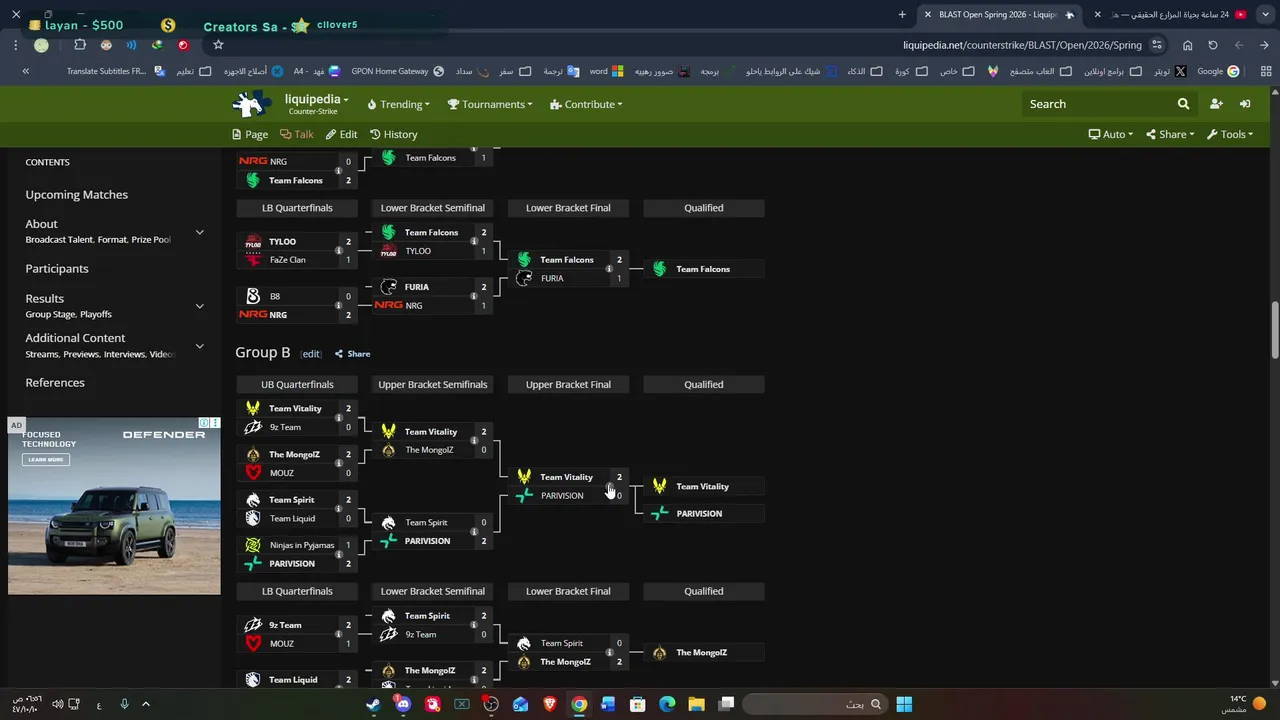The height and width of the screenshot is (720, 1280).
Task: Click the Team Falcons logo in Qualified column
Action: [659, 269]
